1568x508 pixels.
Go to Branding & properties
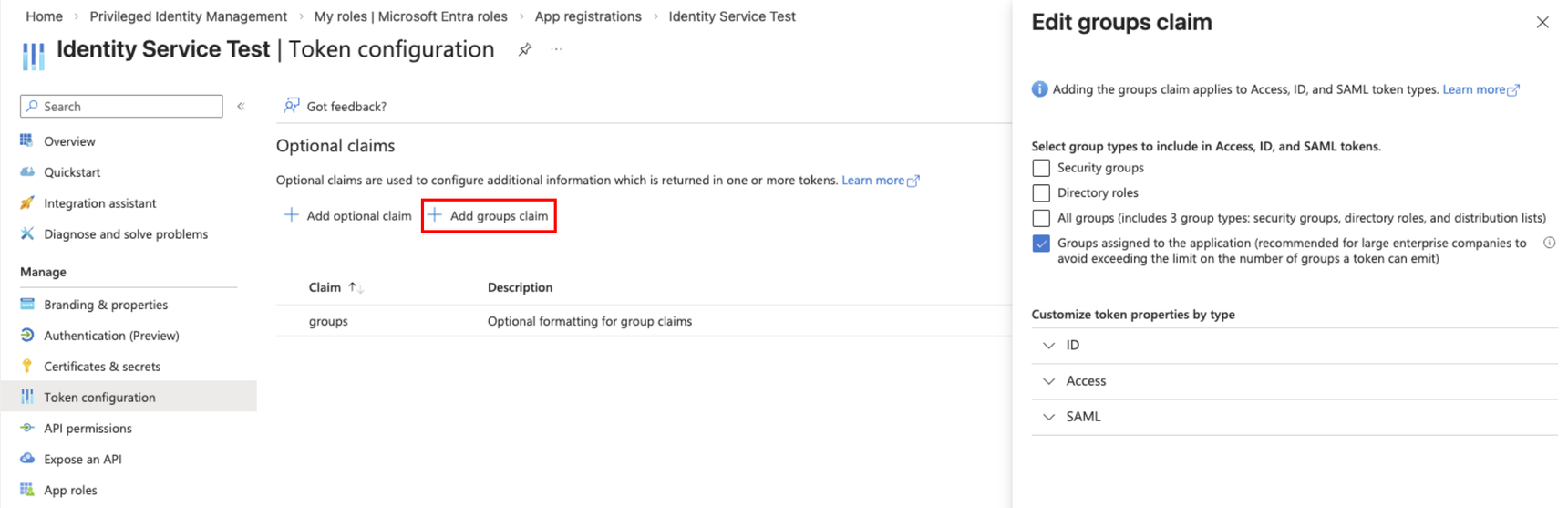coord(106,305)
